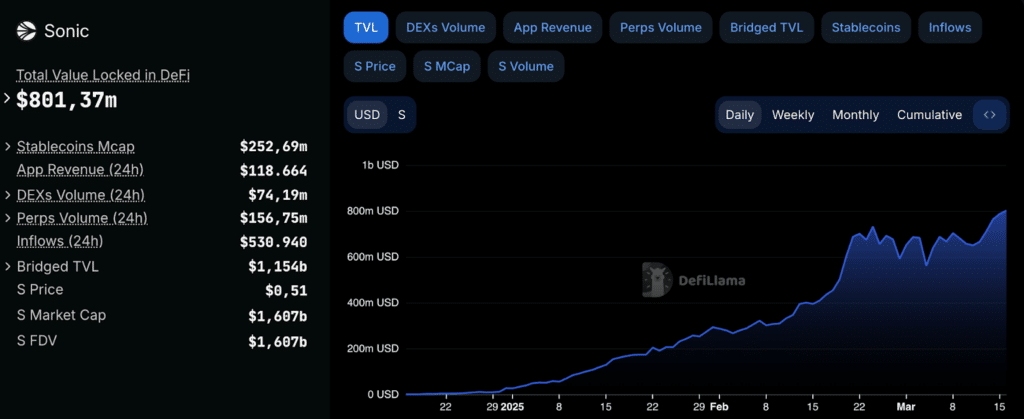Click the S Market Cap label
Screen dimensions: 1024x419
[61, 315]
